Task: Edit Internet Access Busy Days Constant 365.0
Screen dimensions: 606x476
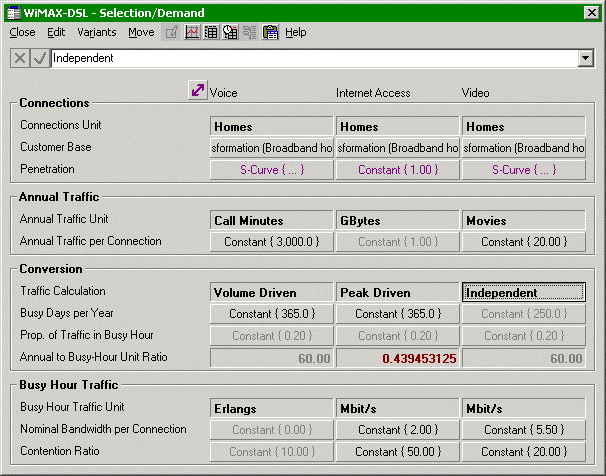Action: tap(397, 314)
